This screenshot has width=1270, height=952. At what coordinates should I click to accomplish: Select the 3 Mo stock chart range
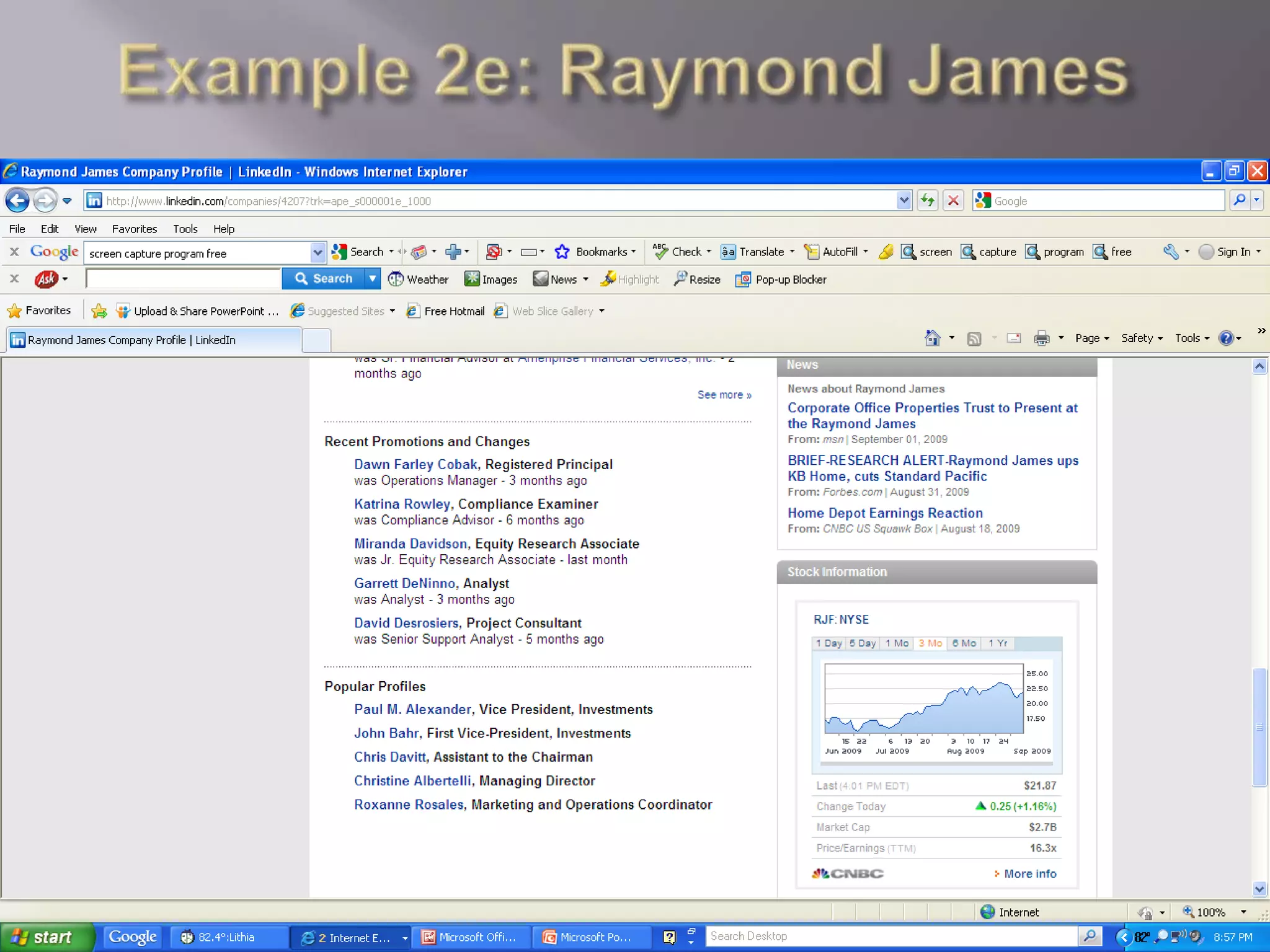click(930, 643)
